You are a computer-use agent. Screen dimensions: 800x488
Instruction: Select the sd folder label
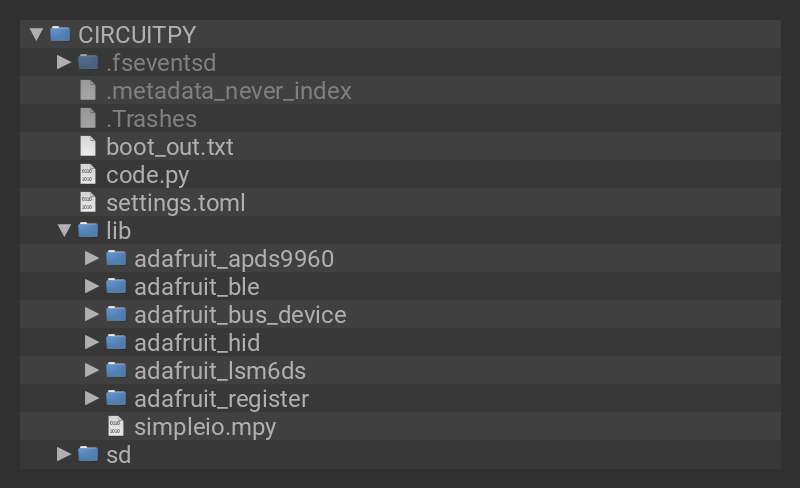(118, 455)
